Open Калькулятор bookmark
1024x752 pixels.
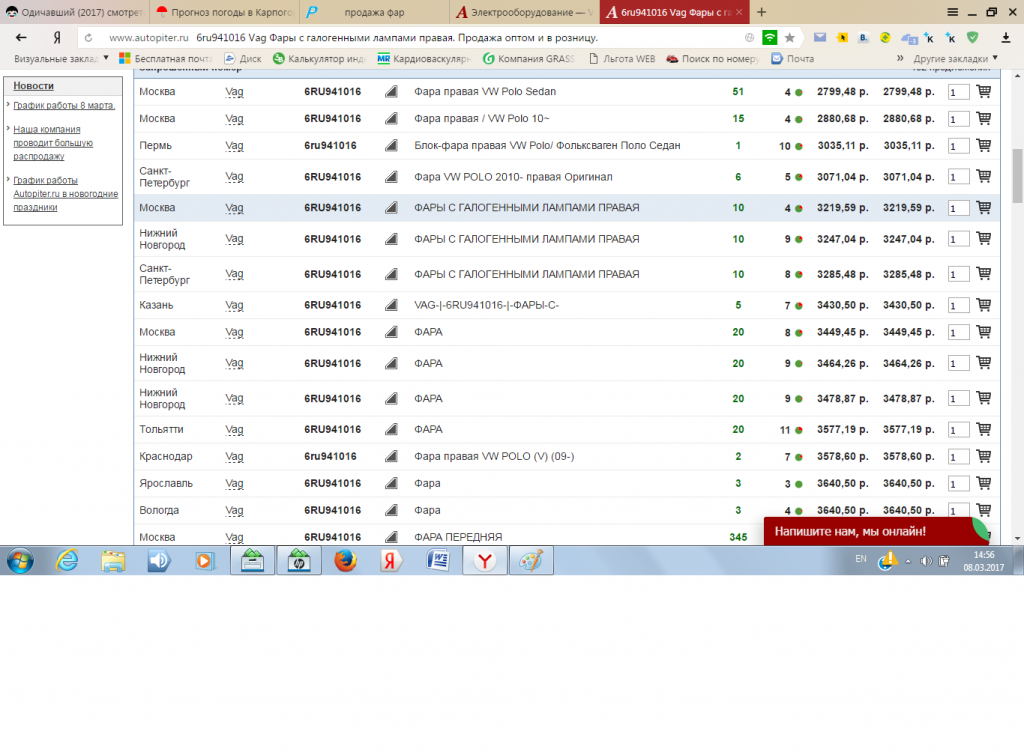(x=319, y=58)
